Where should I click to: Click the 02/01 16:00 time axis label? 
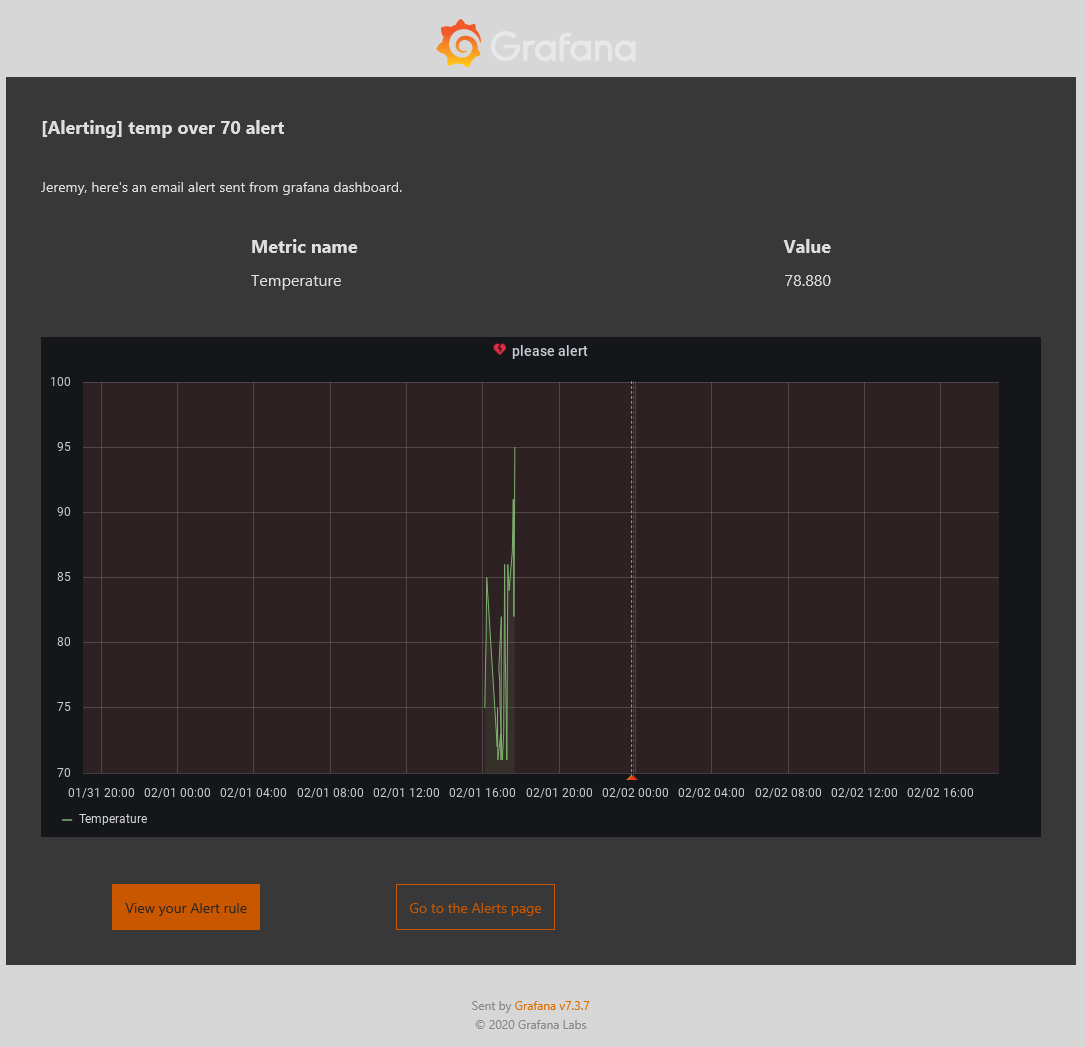[x=482, y=793]
